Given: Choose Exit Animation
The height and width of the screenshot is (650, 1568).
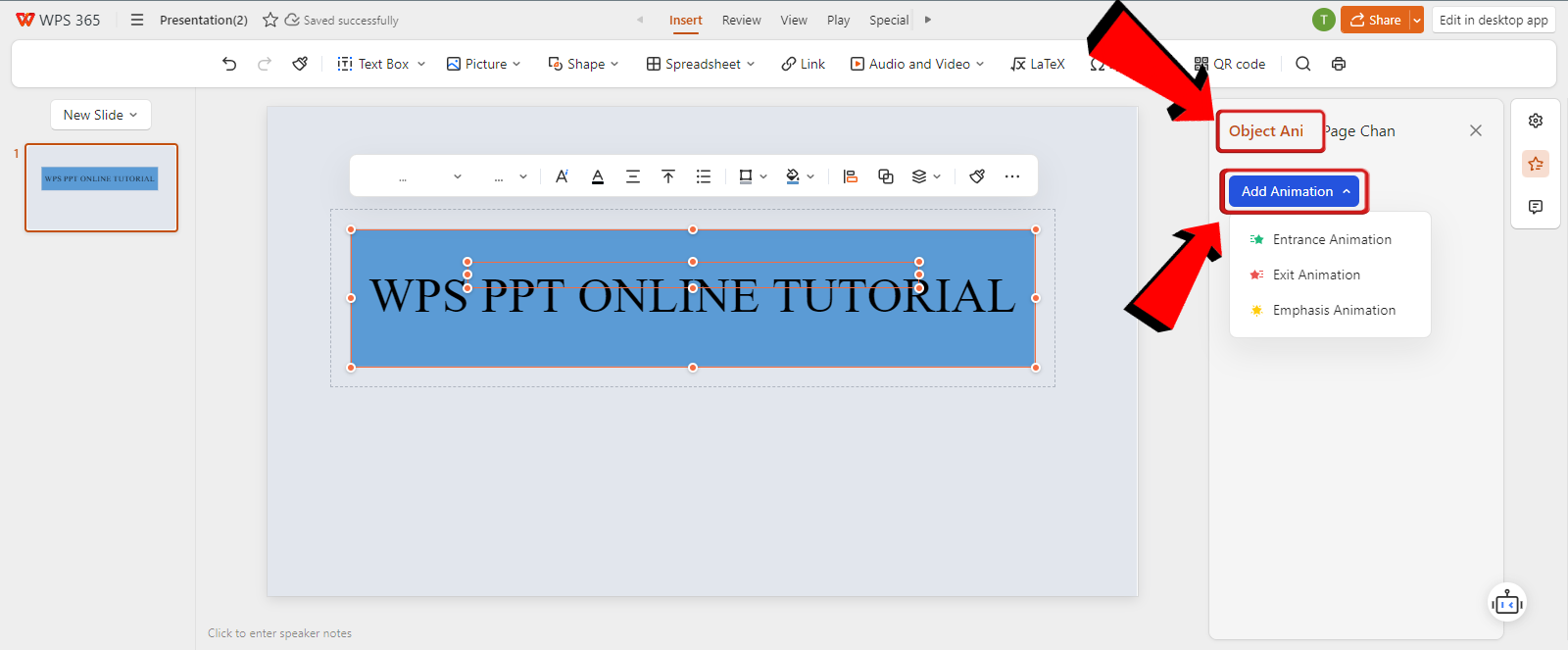Looking at the screenshot, I should [1331, 275].
